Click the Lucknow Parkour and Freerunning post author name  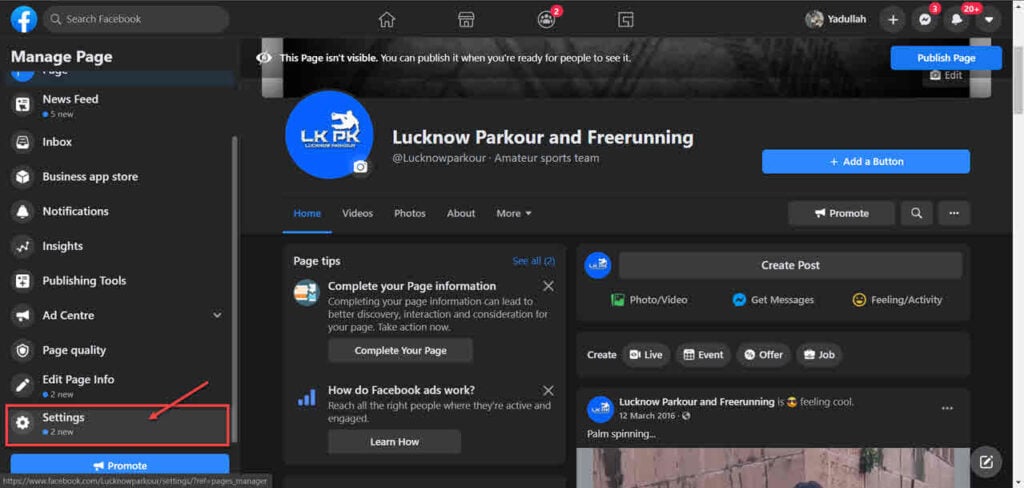(x=696, y=402)
